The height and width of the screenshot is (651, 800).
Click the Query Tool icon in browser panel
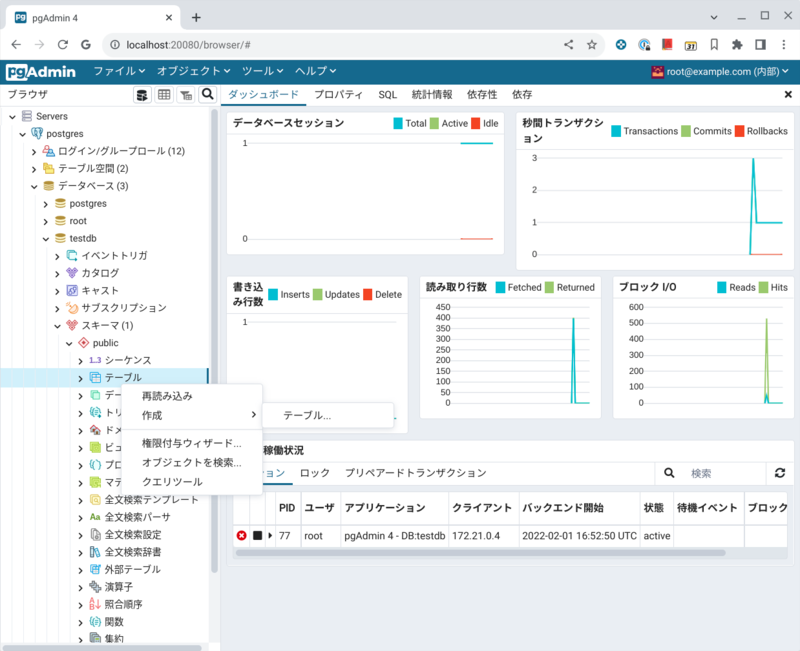click(143, 95)
